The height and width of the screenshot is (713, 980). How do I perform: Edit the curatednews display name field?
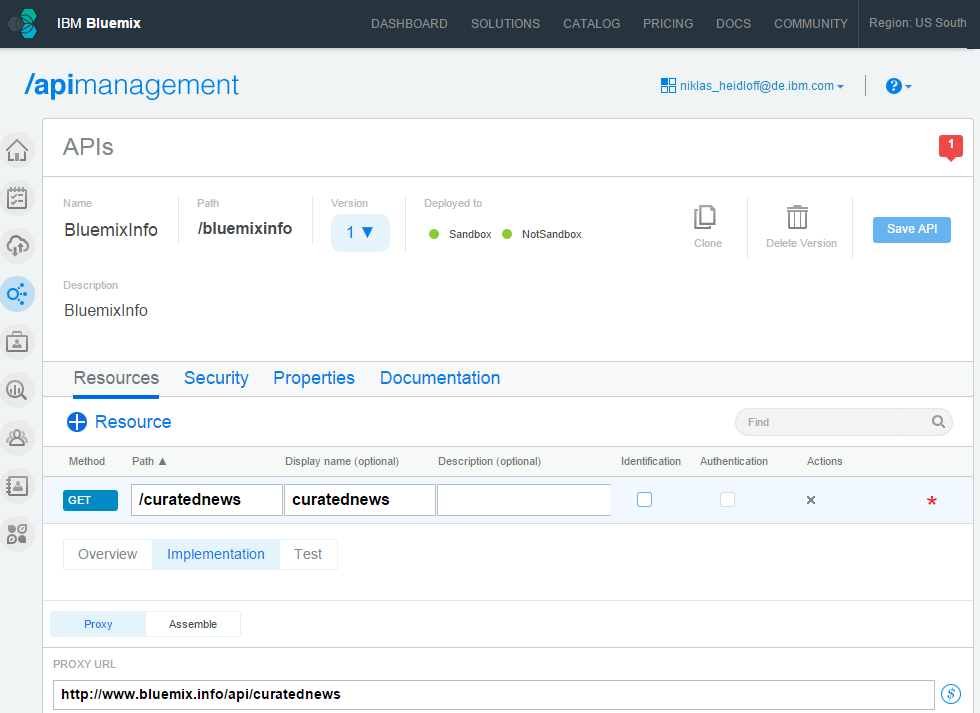pos(360,500)
